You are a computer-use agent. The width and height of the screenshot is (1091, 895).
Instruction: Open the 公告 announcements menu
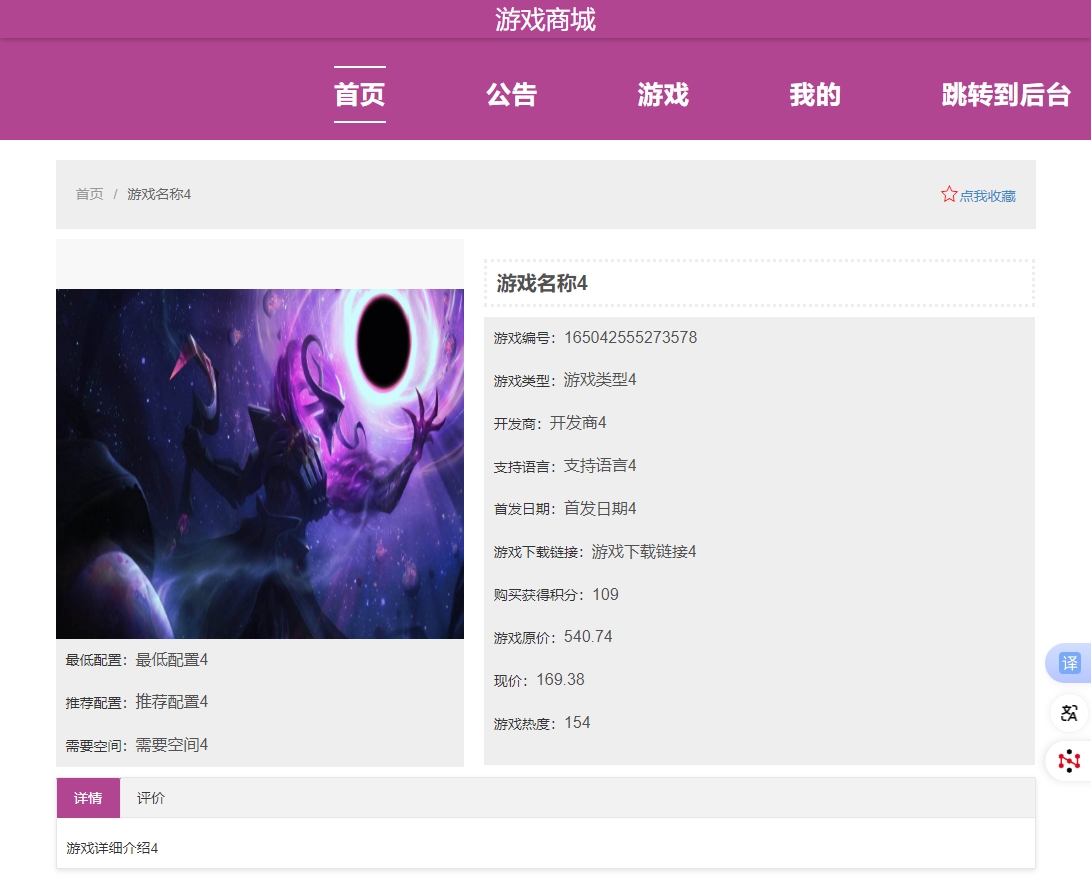point(511,95)
